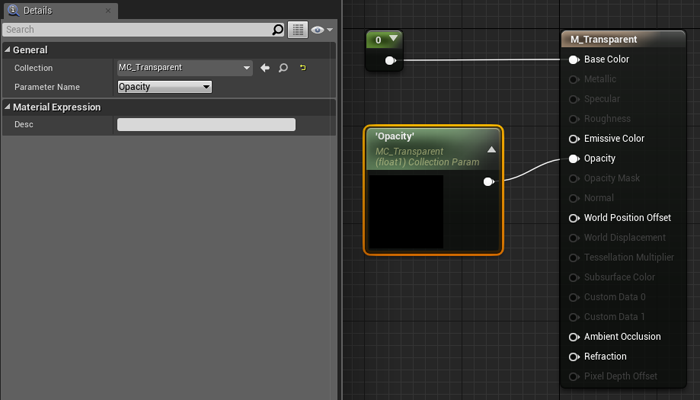Browse to MC_Transparent asset with magnifier icon
This screenshot has height=400, width=700.
click(x=283, y=68)
